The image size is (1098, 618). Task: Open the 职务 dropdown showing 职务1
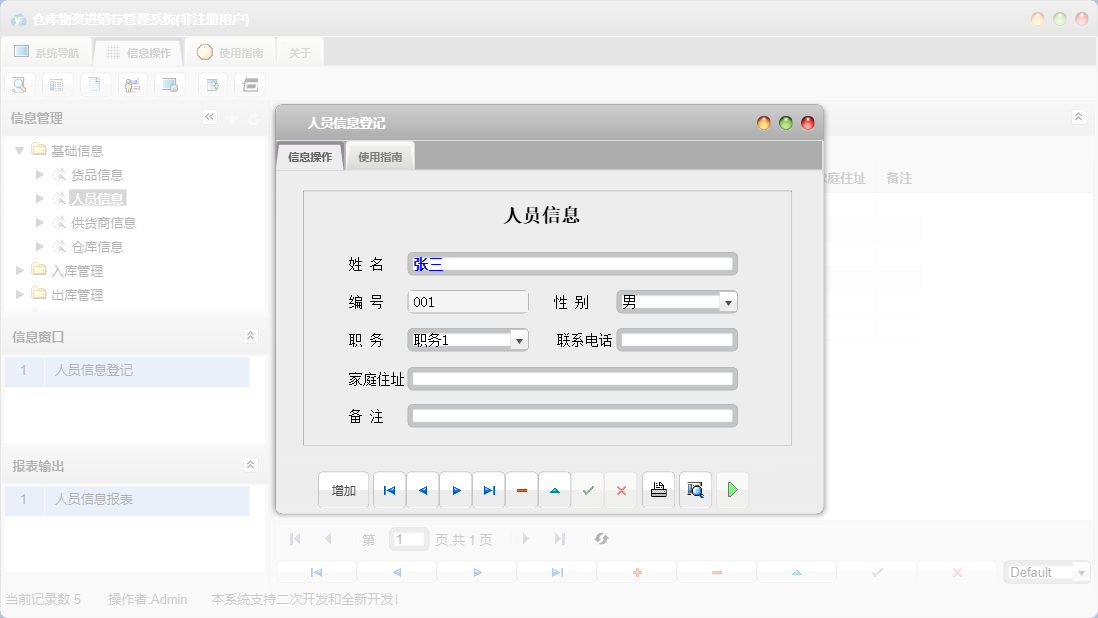(x=519, y=339)
